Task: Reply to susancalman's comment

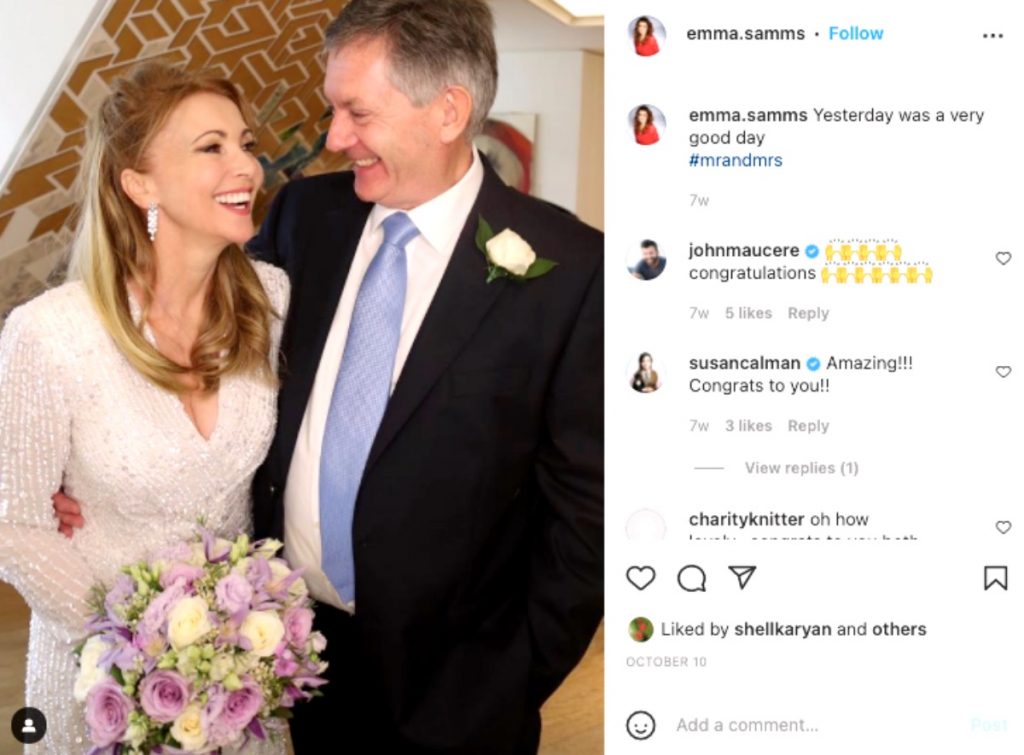Action: (808, 426)
